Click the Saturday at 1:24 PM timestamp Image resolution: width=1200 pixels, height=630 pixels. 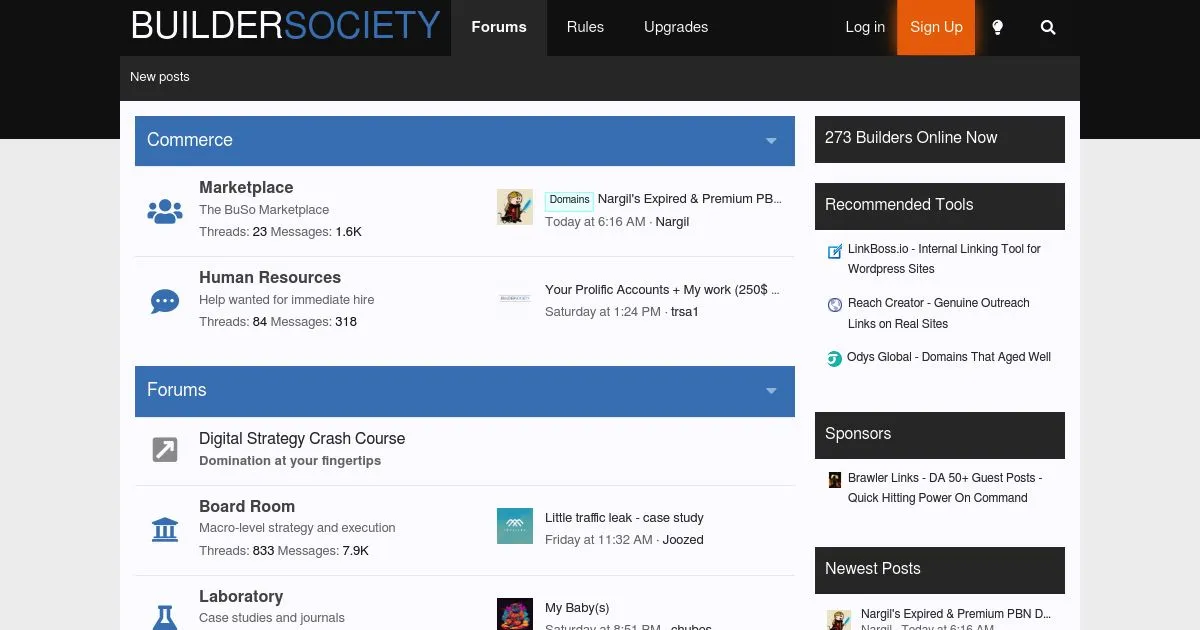[603, 312]
